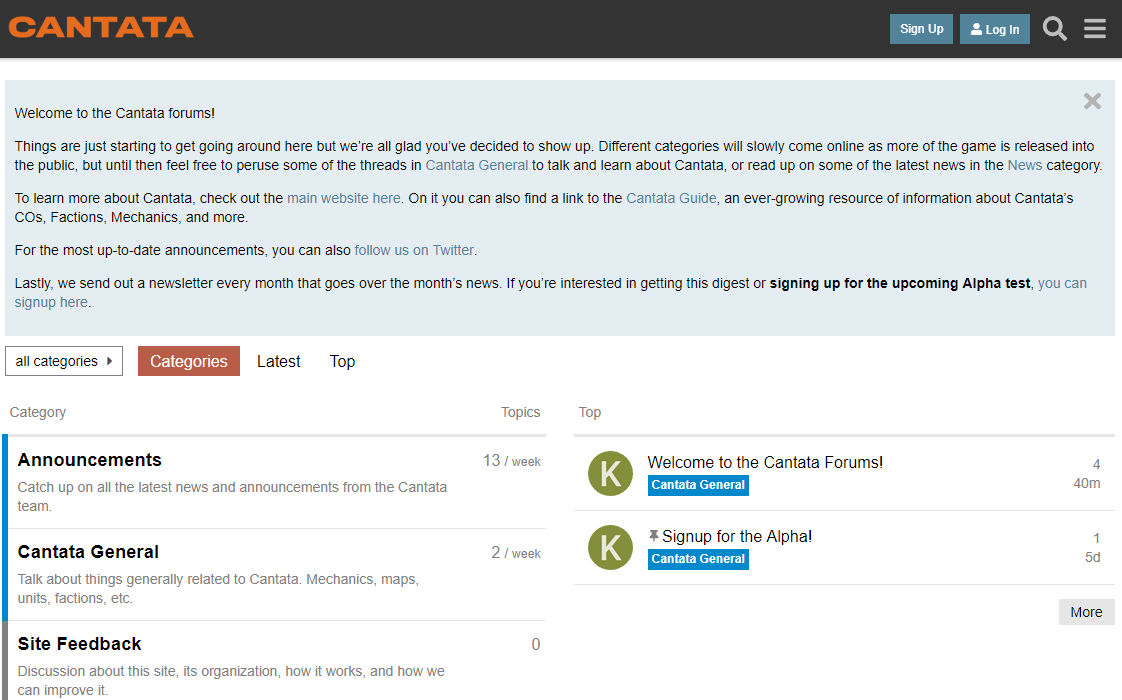This screenshot has width=1122, height=700.
Task: Open the hamburger menu icon
Action: pos(1095,29)
